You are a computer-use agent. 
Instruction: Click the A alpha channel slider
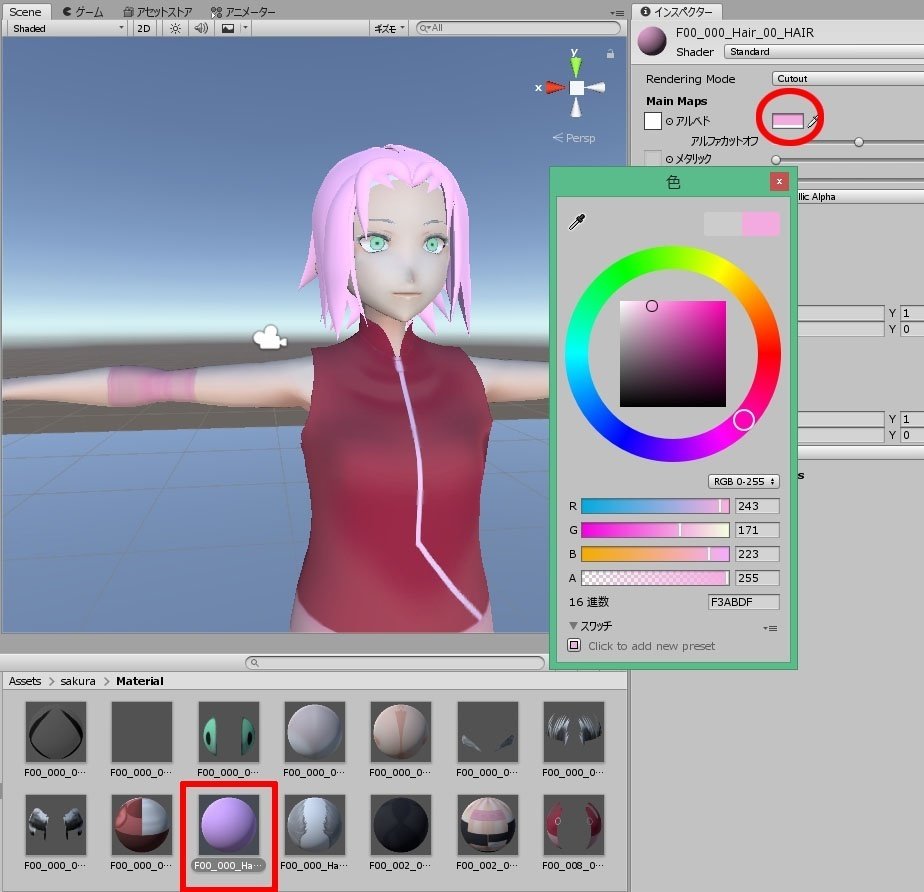click(x=655, y=578)
